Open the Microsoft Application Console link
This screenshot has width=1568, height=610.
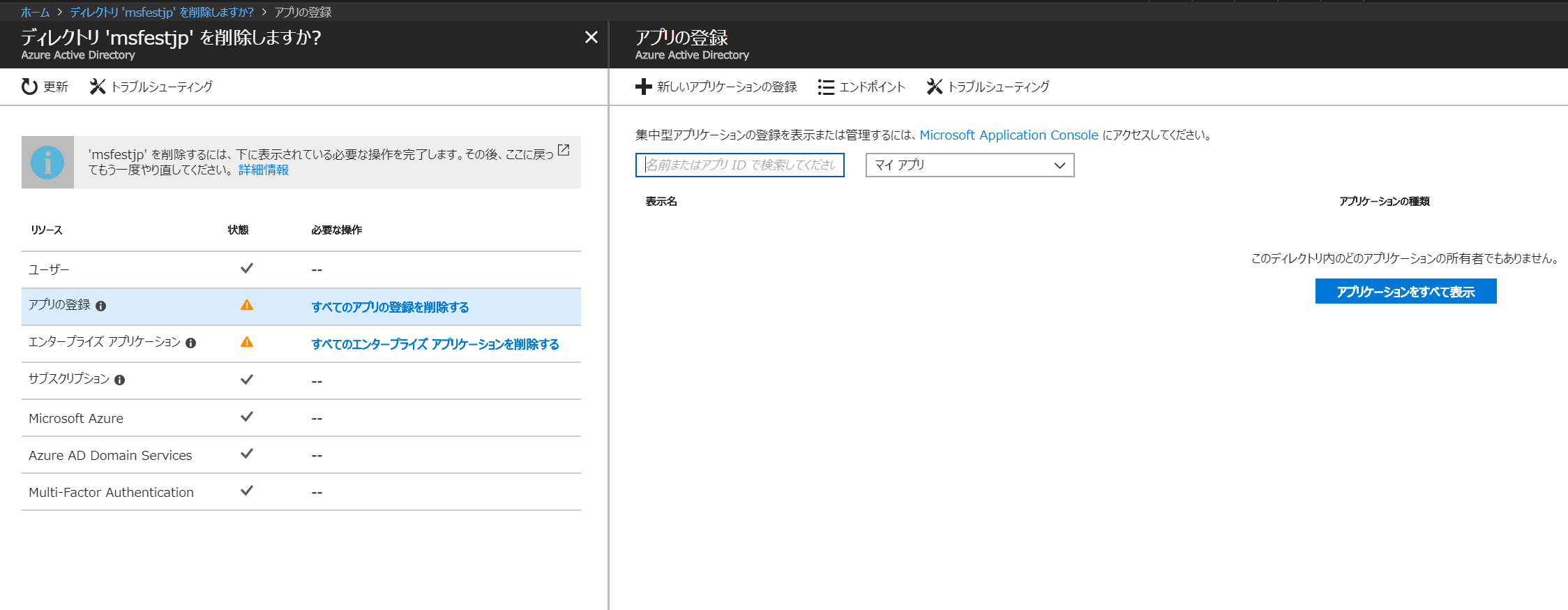click(x=1009, y=135)
